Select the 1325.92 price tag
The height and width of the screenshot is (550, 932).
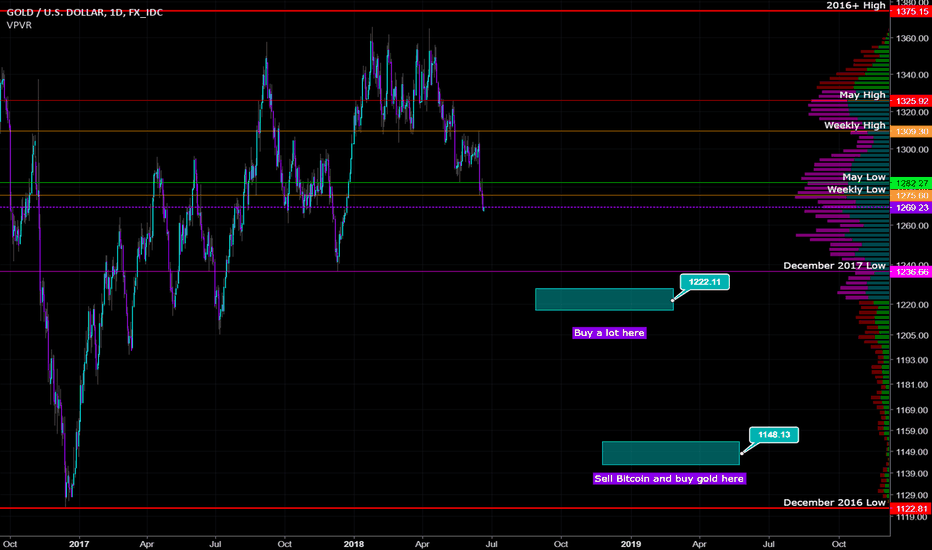tap(911, 101)
